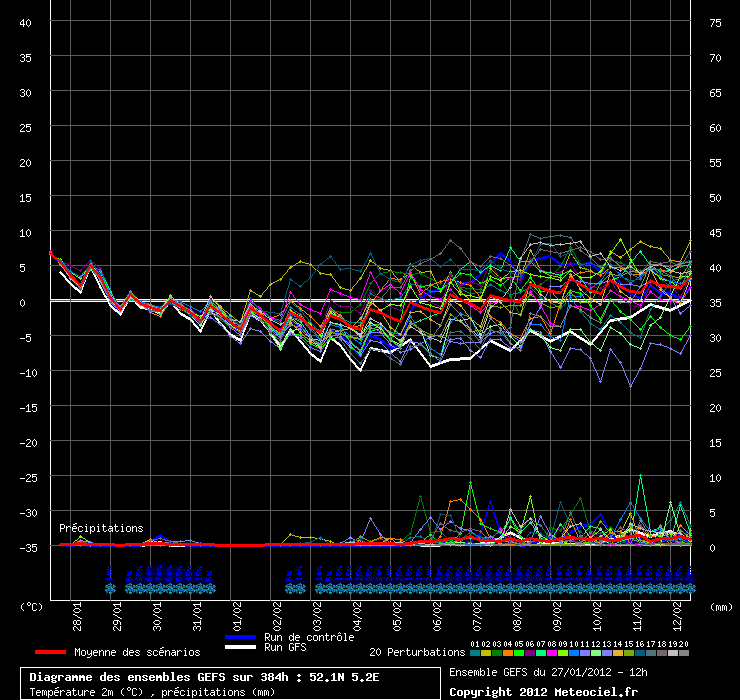Viewport: 740px width, 700px height.
Task: Click the (mm) unit label on right axis
Action: (x=721, y=606)
